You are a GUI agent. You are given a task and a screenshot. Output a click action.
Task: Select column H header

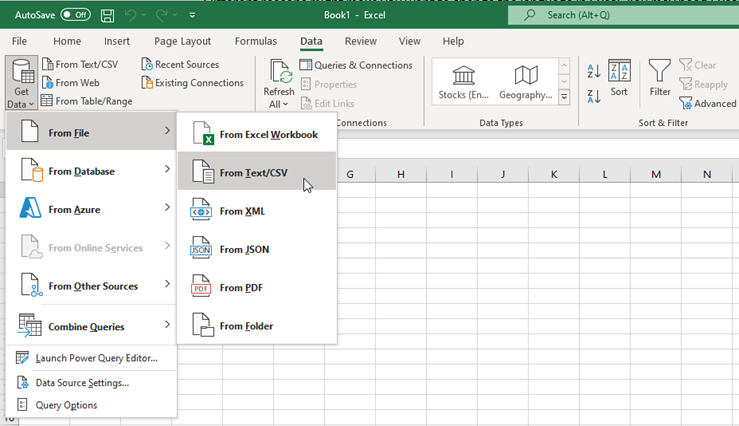(401, 174)
